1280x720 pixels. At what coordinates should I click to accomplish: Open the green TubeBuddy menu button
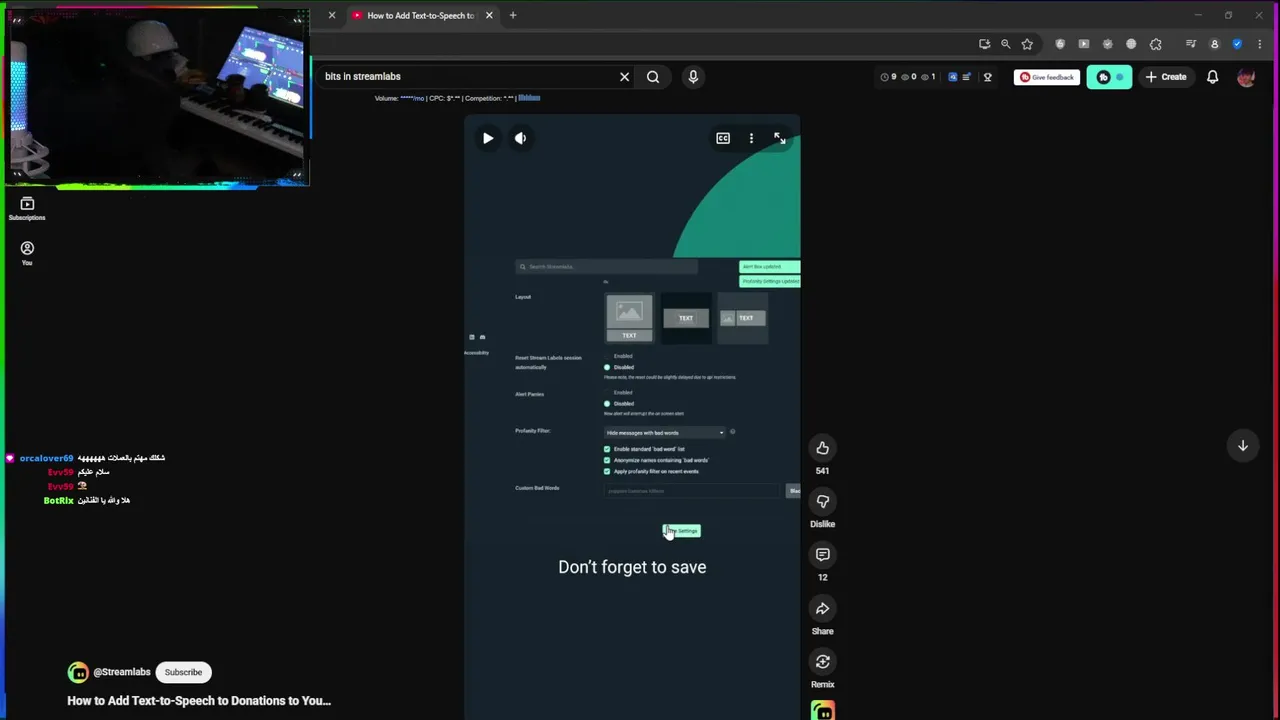coord(1109,77)
